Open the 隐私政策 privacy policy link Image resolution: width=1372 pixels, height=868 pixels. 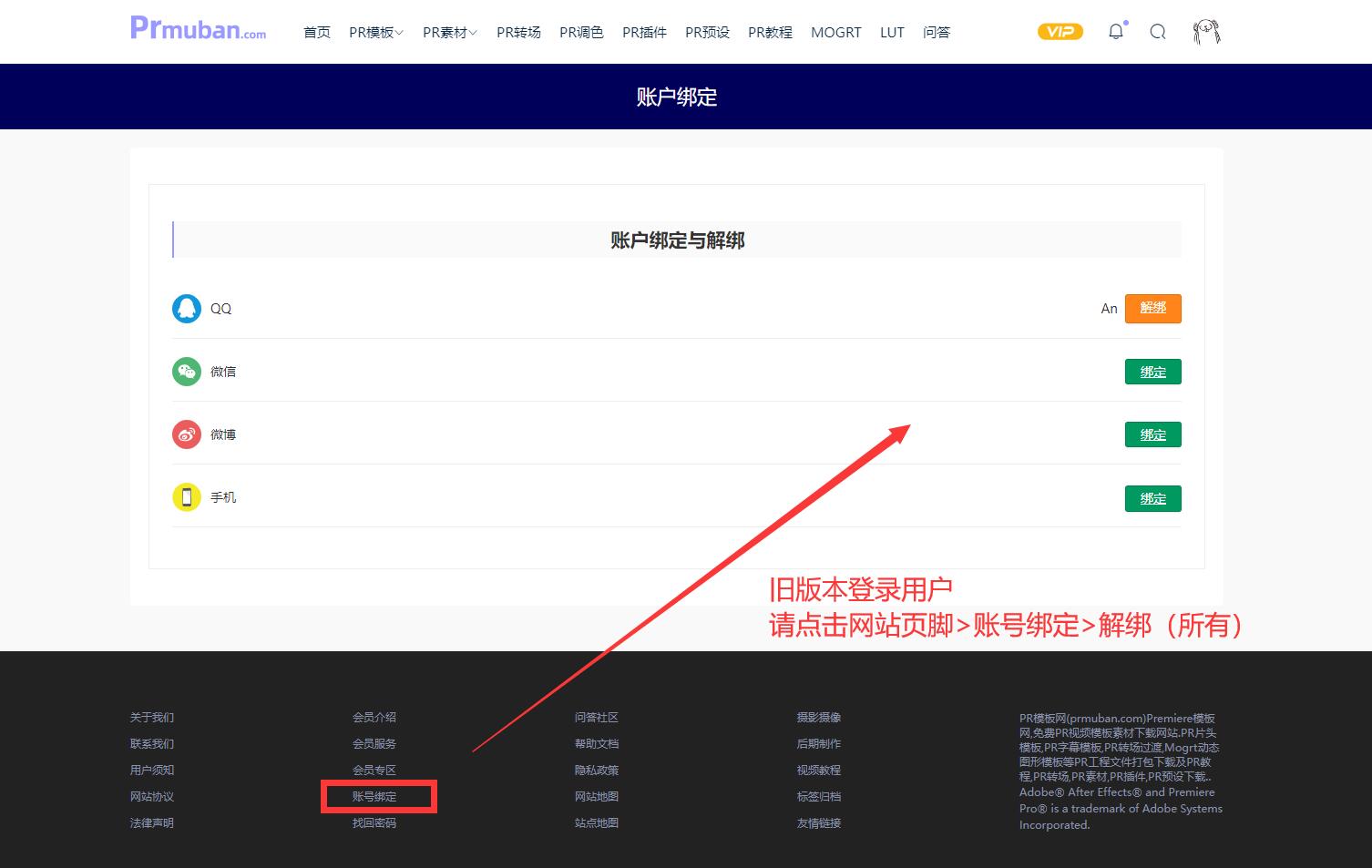pos(597,770)
